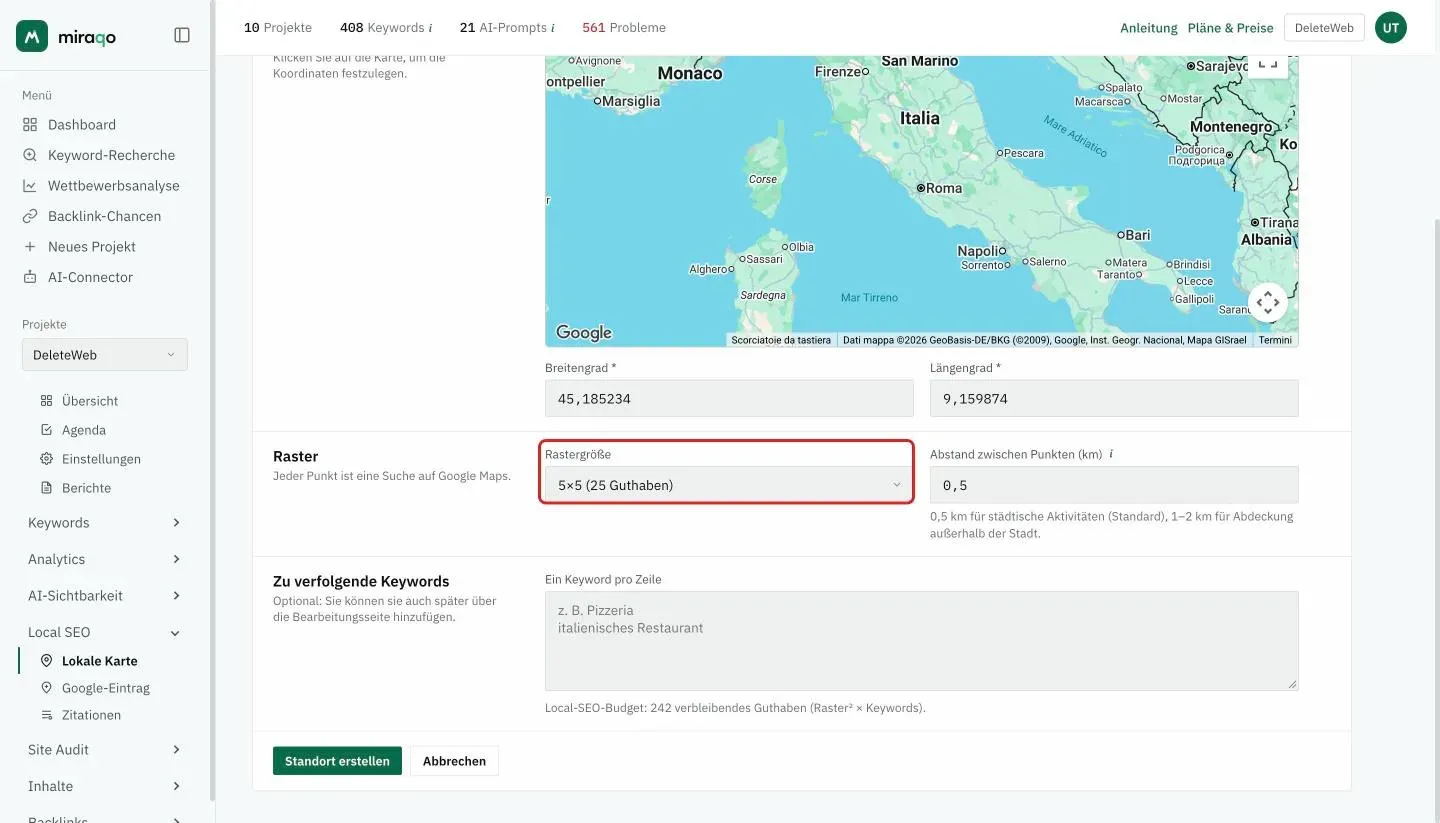Click the miraqo logo icon
This screenshot has height=823, width=1440.
(32, 36)
